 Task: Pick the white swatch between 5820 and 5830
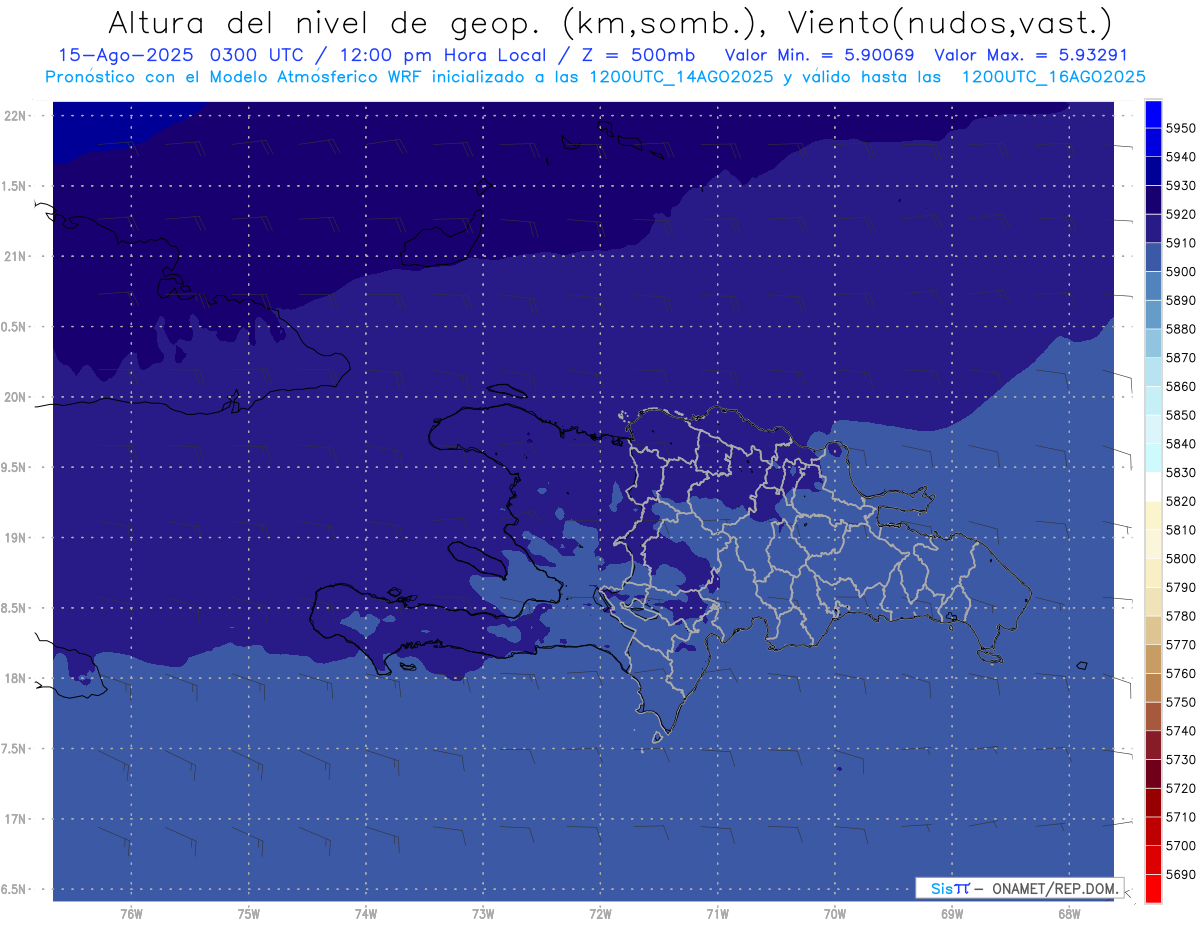coord(1152,486)
